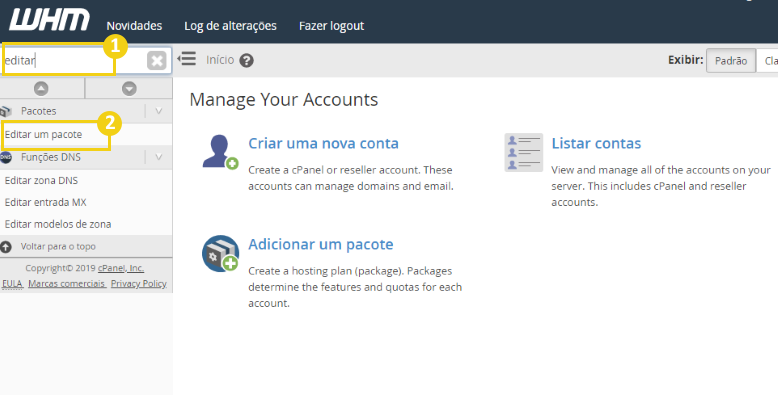The width and height of the screenshot is (778, 395).
Task: Open the help question mark icon beside Início
Action: [x=246, y=61]
